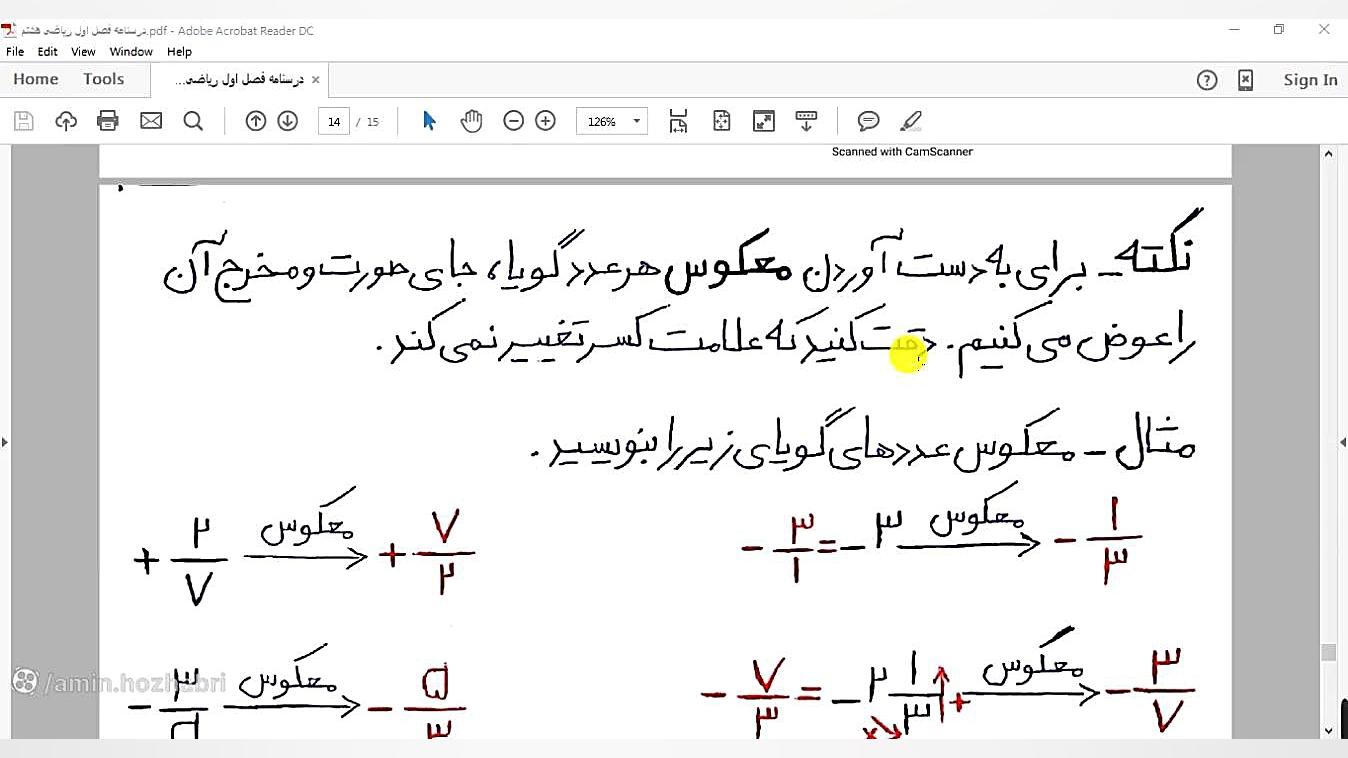Screen dimensions: 1348x758
Task: Expand the right tools pane arrow
Action: click(1343, 441)
